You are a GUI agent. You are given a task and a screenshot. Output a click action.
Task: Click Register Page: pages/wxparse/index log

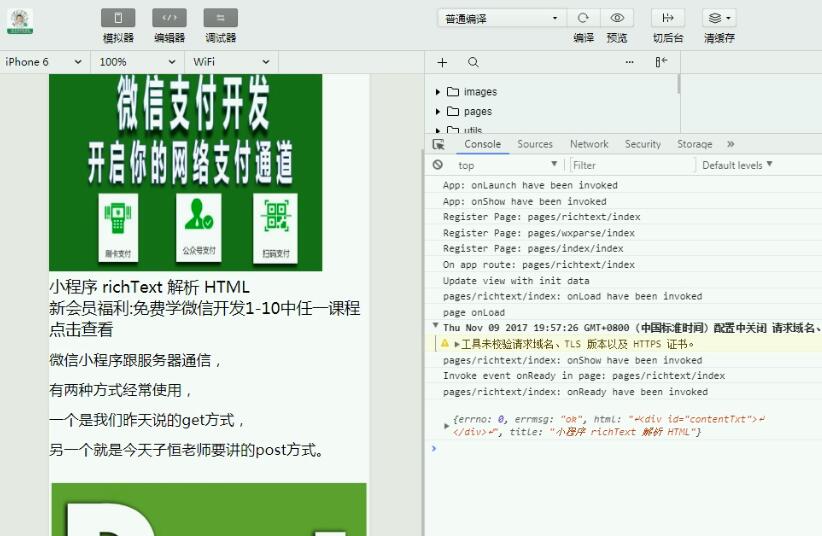(538, 233)
